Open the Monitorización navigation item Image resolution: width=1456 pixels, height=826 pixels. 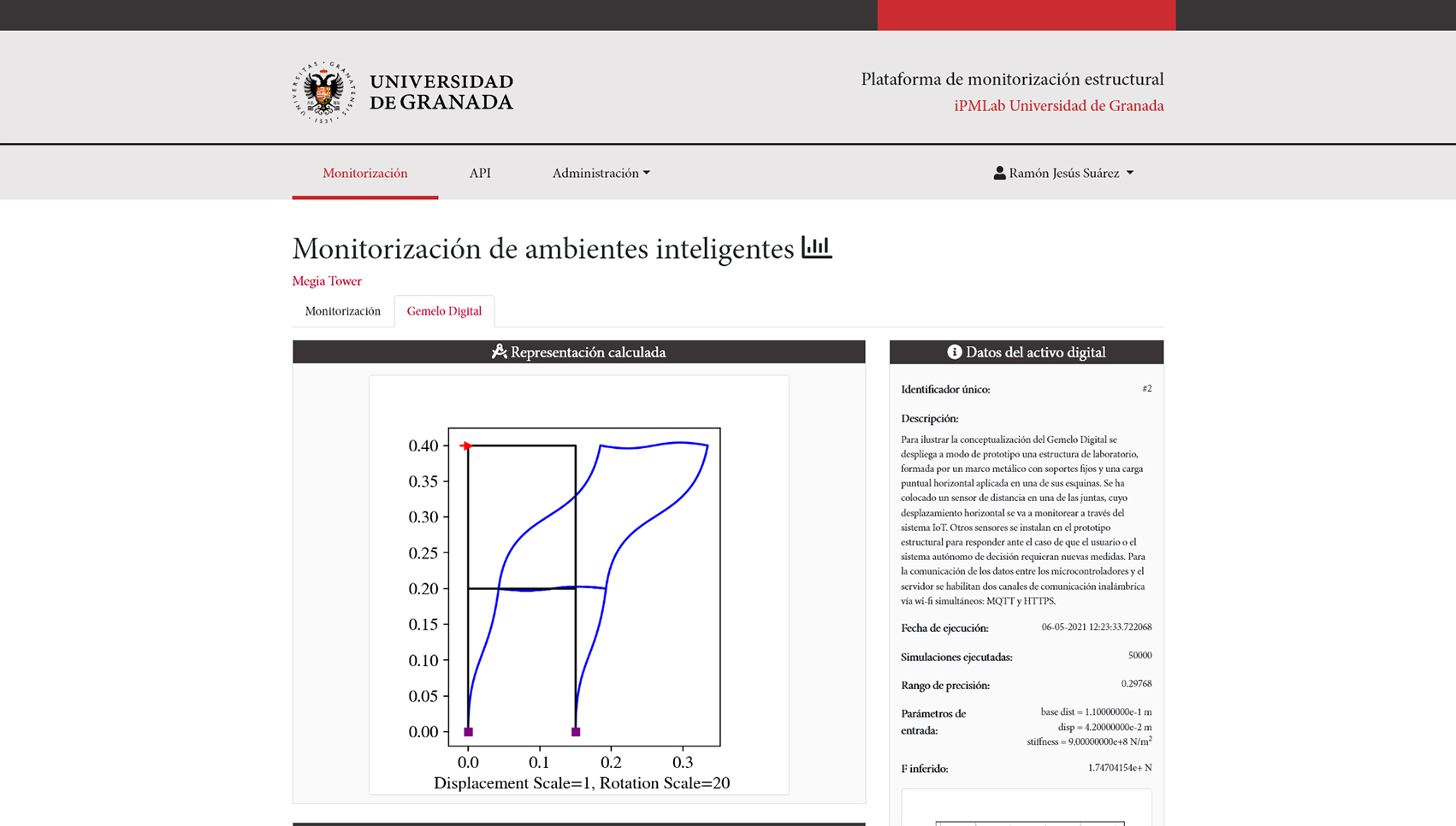pyautogui.click(x=364, y=174)
